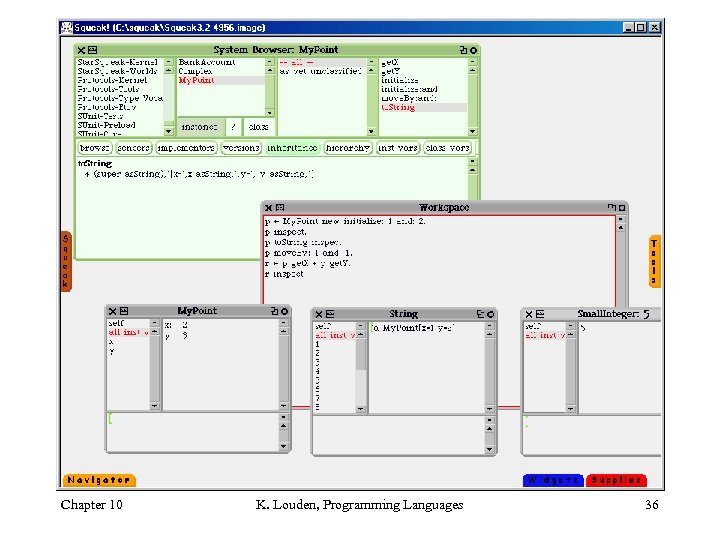The height and width of the screenshot is (540, 720).
Task: Click the browse button in System Browser
Action: tap(95, 148)
